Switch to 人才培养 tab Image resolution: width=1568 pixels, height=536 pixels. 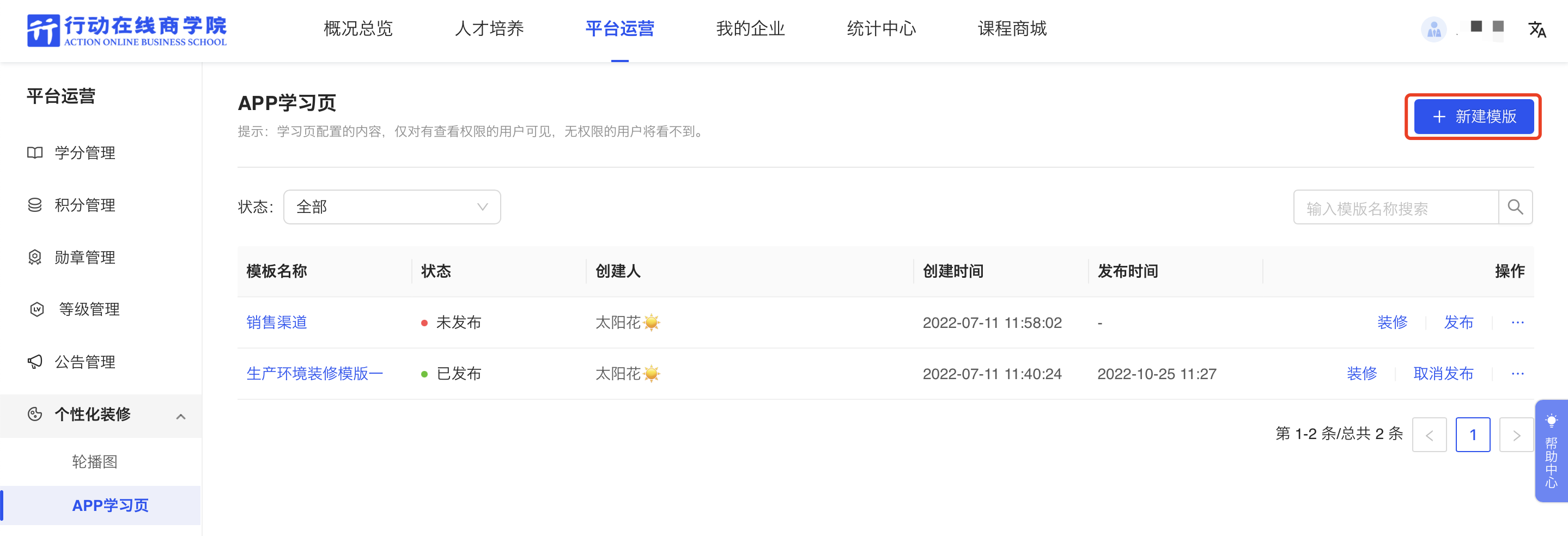[489, 28]
